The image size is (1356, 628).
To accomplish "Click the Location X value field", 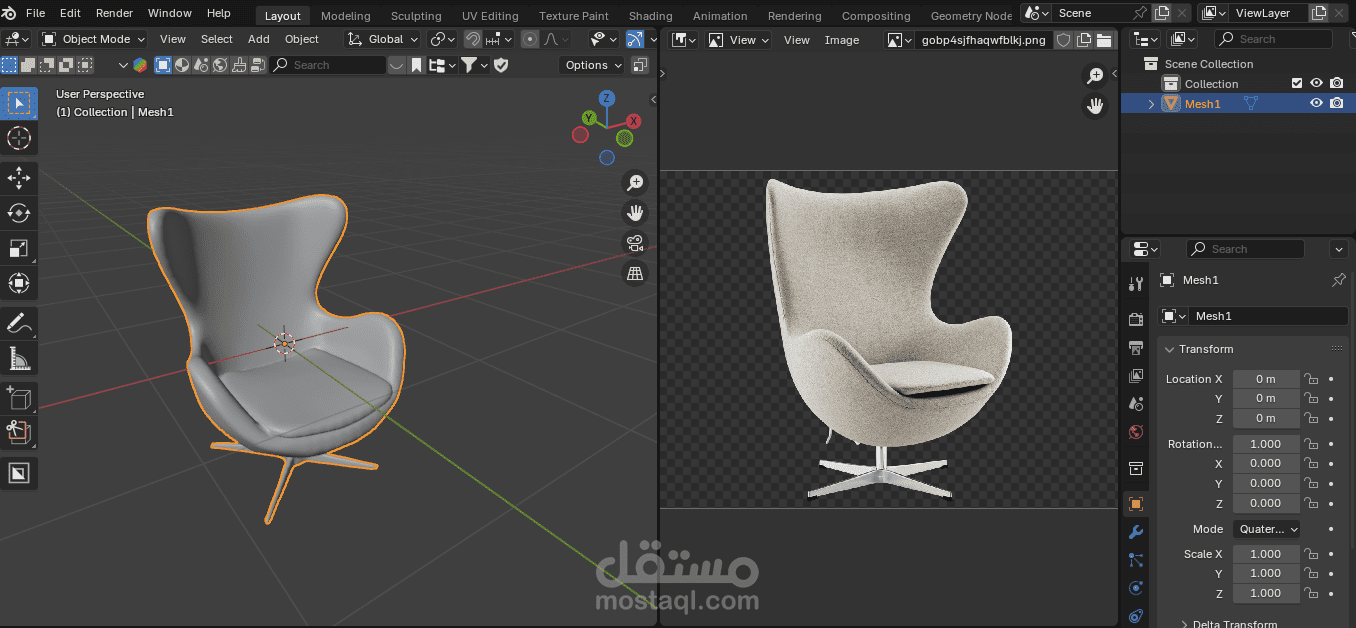I will pos(1266,379).
